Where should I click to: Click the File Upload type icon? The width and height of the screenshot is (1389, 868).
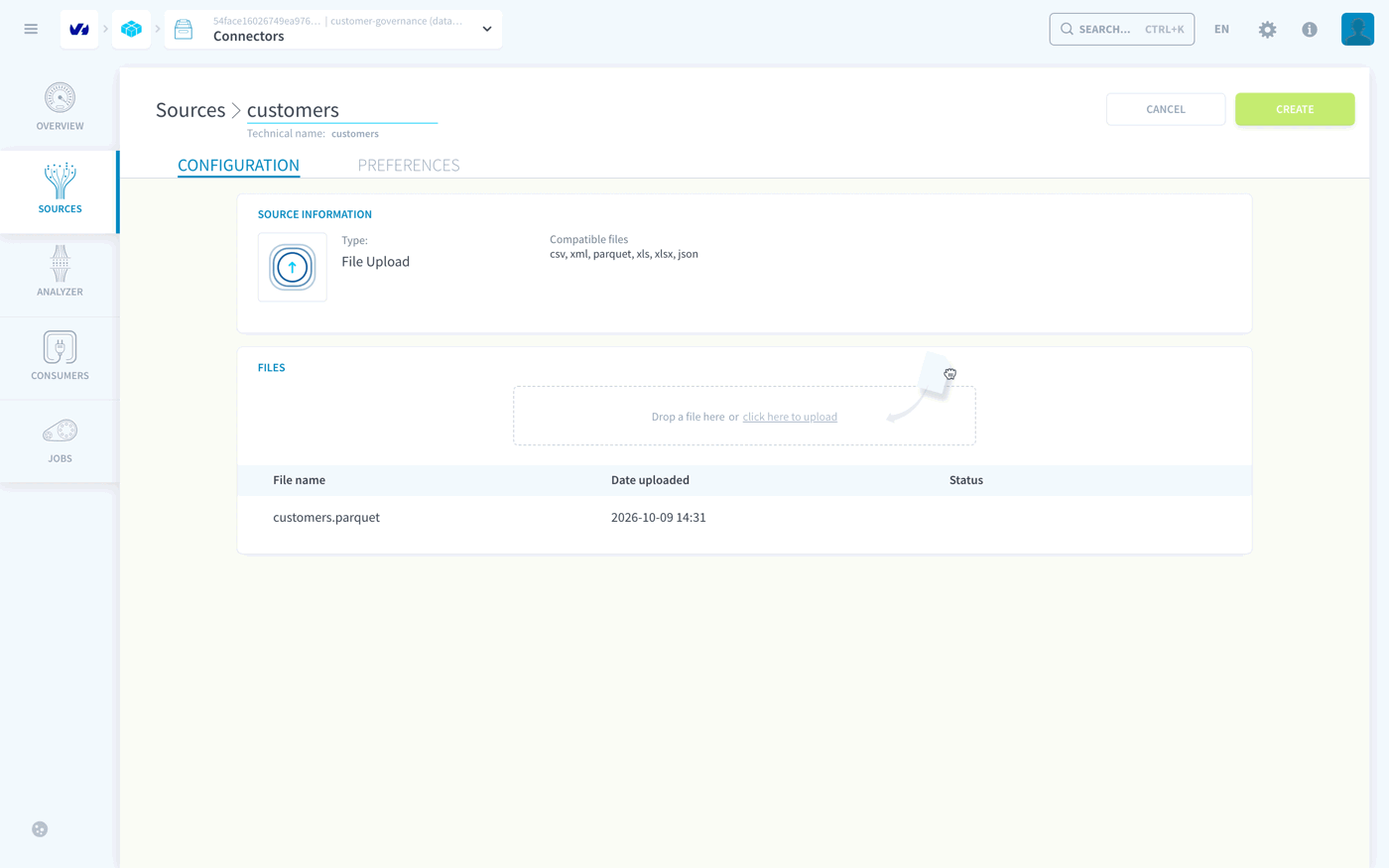(293, 267)
